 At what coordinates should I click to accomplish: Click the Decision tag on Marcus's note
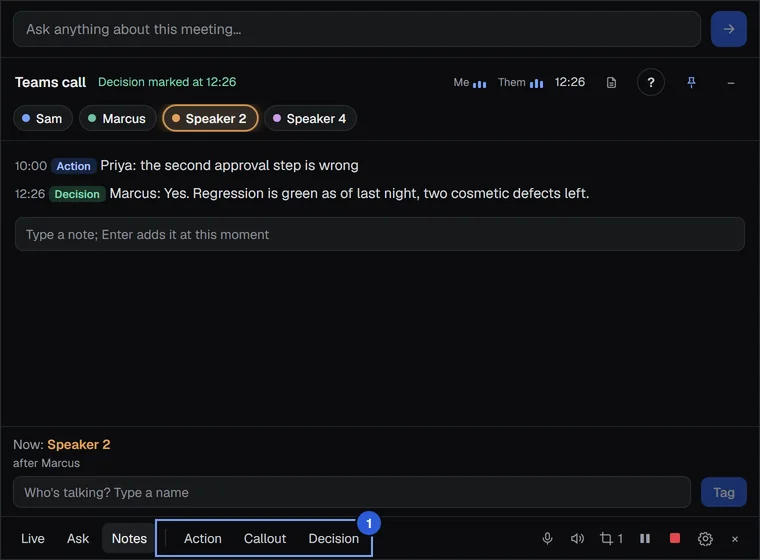[x=77, y=194]
